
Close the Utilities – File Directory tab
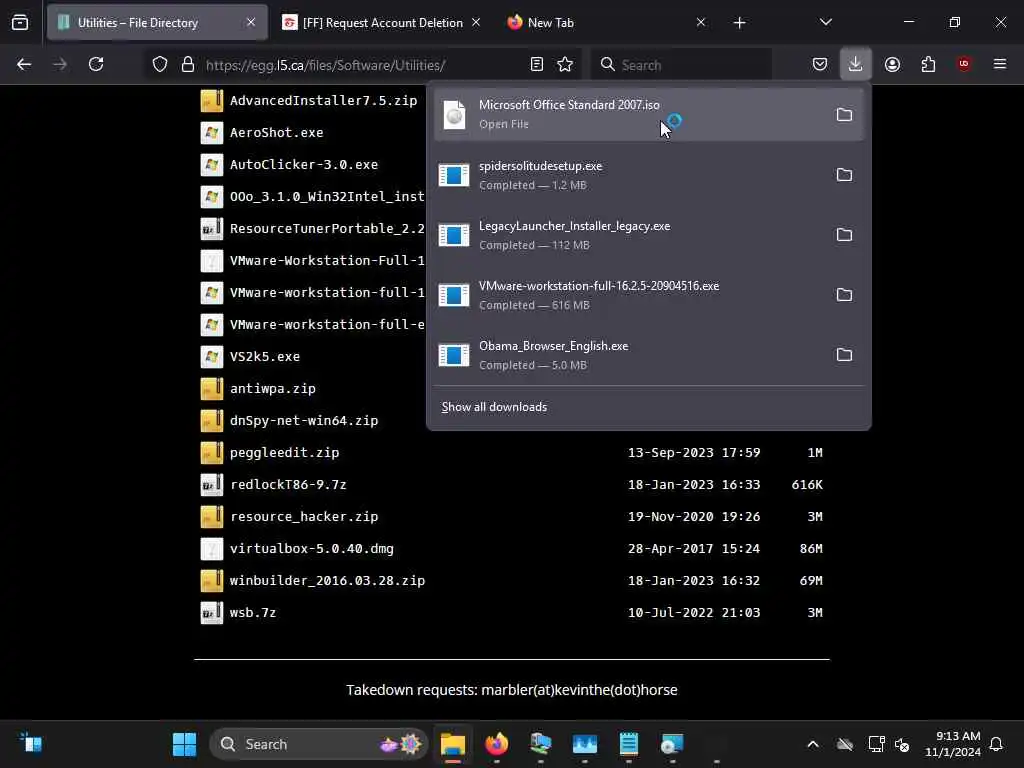[251, 22]
